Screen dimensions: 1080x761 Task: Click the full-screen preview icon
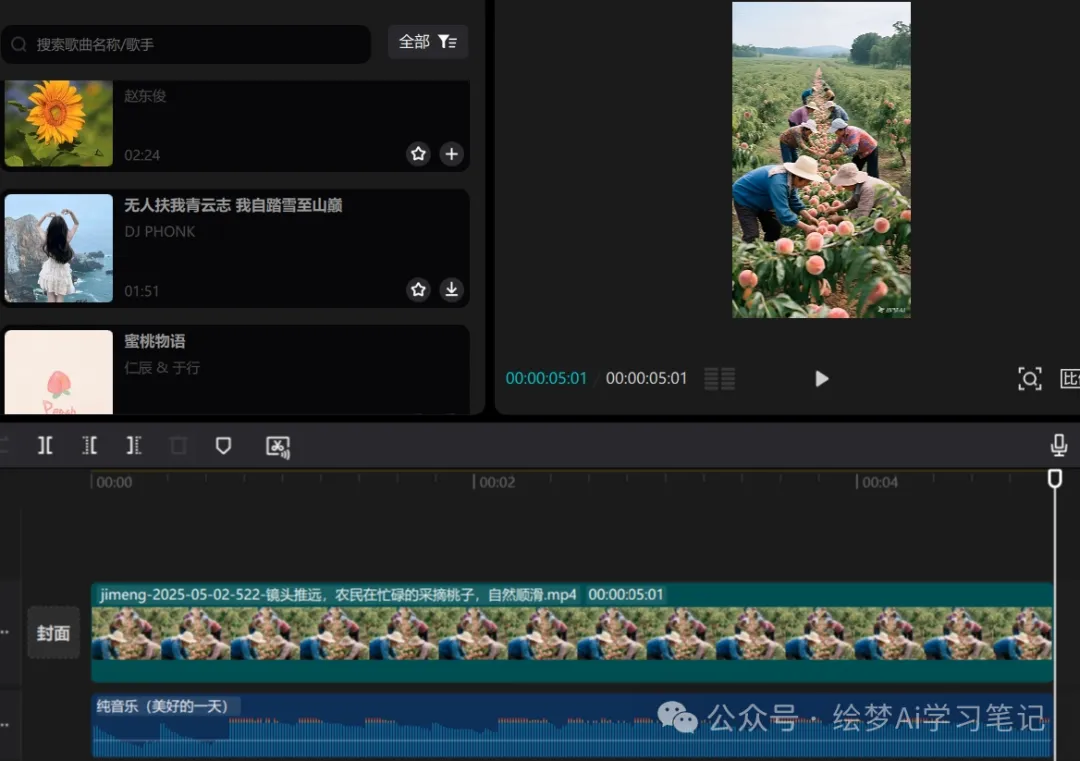pos(1030,379)
